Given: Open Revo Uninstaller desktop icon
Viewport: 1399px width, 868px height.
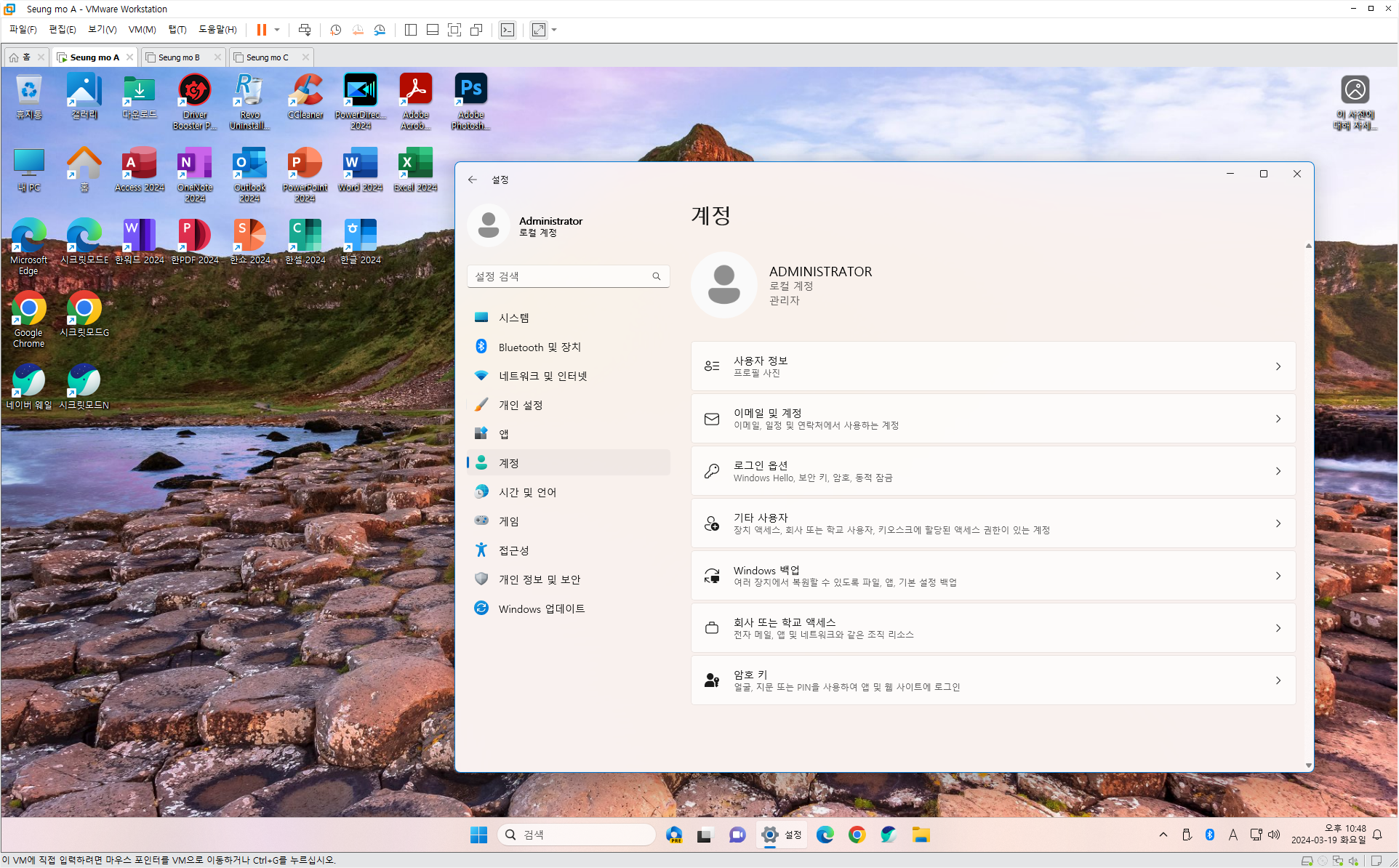Looking at the screenshot, I should [249, 101].
